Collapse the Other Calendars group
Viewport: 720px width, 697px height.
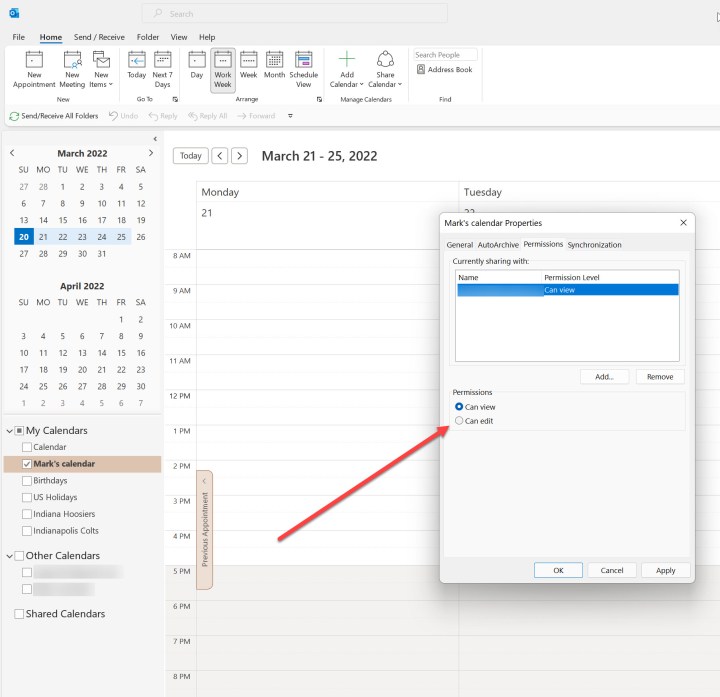9,556
